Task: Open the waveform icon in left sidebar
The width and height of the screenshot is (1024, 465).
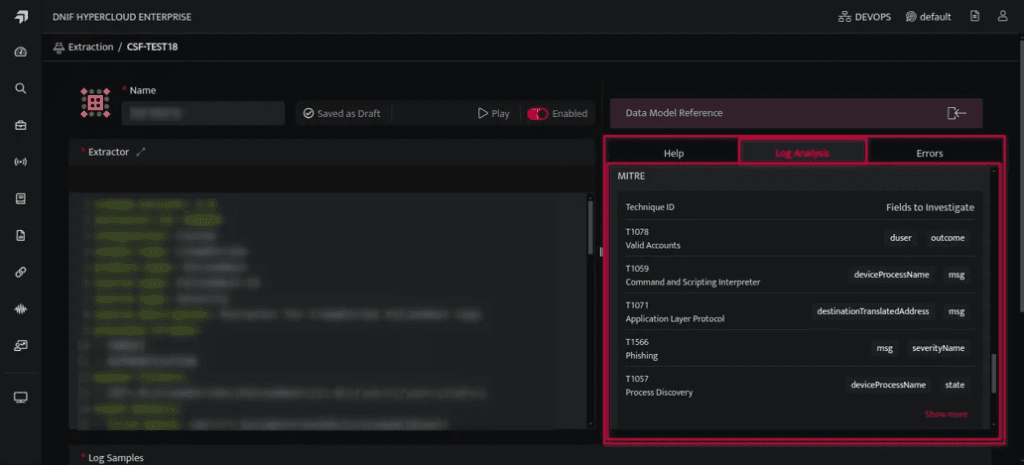Action: (x=20, y=309)
